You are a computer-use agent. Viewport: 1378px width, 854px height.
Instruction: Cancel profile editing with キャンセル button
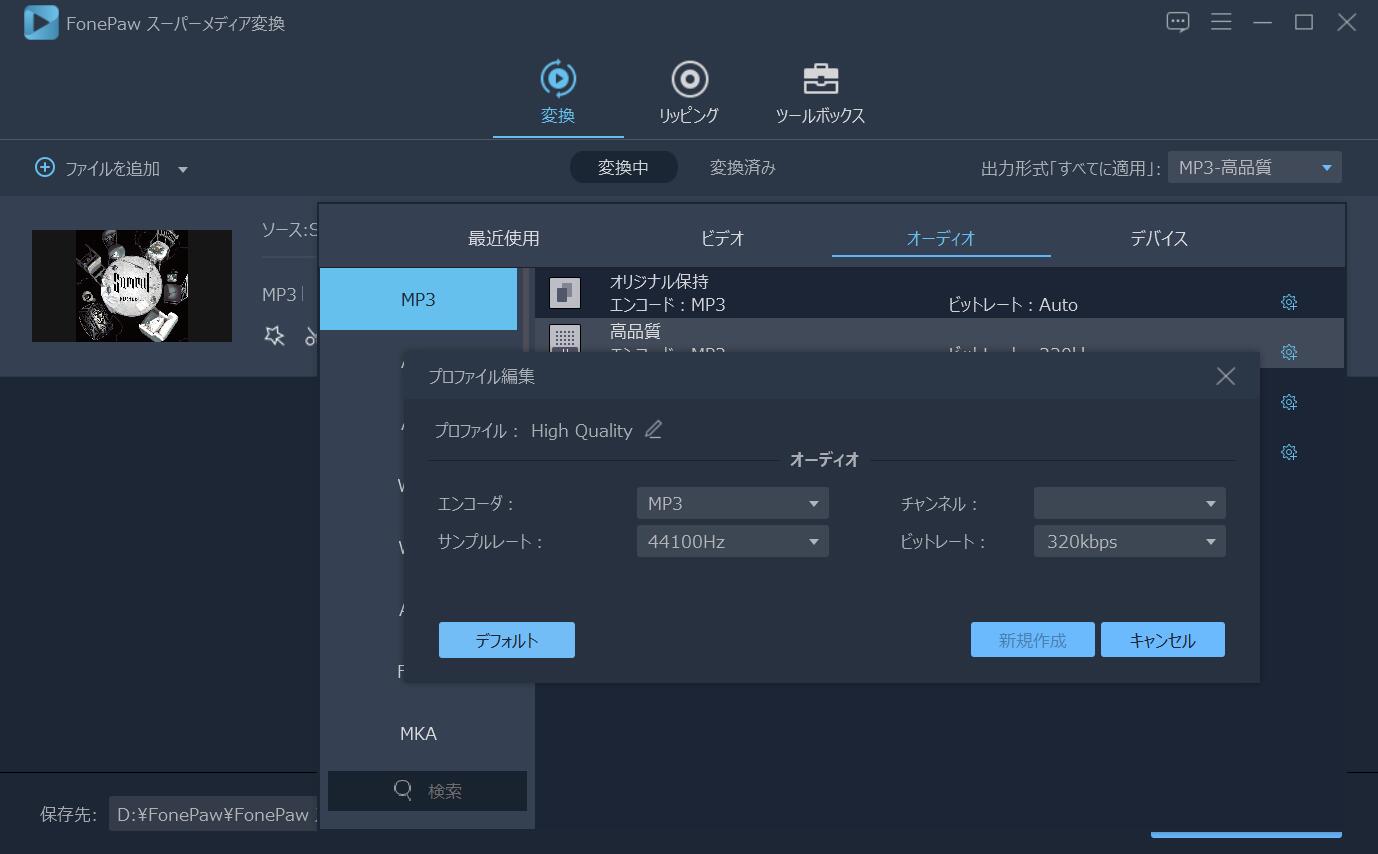tap(1162, 639)
